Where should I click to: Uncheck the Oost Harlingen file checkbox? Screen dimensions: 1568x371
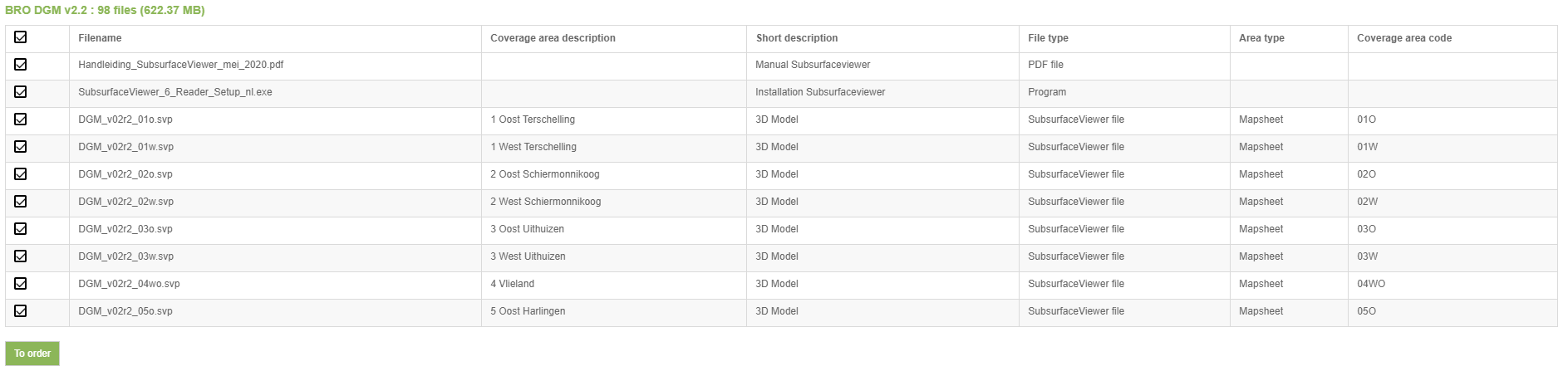[x=21, y=311]
